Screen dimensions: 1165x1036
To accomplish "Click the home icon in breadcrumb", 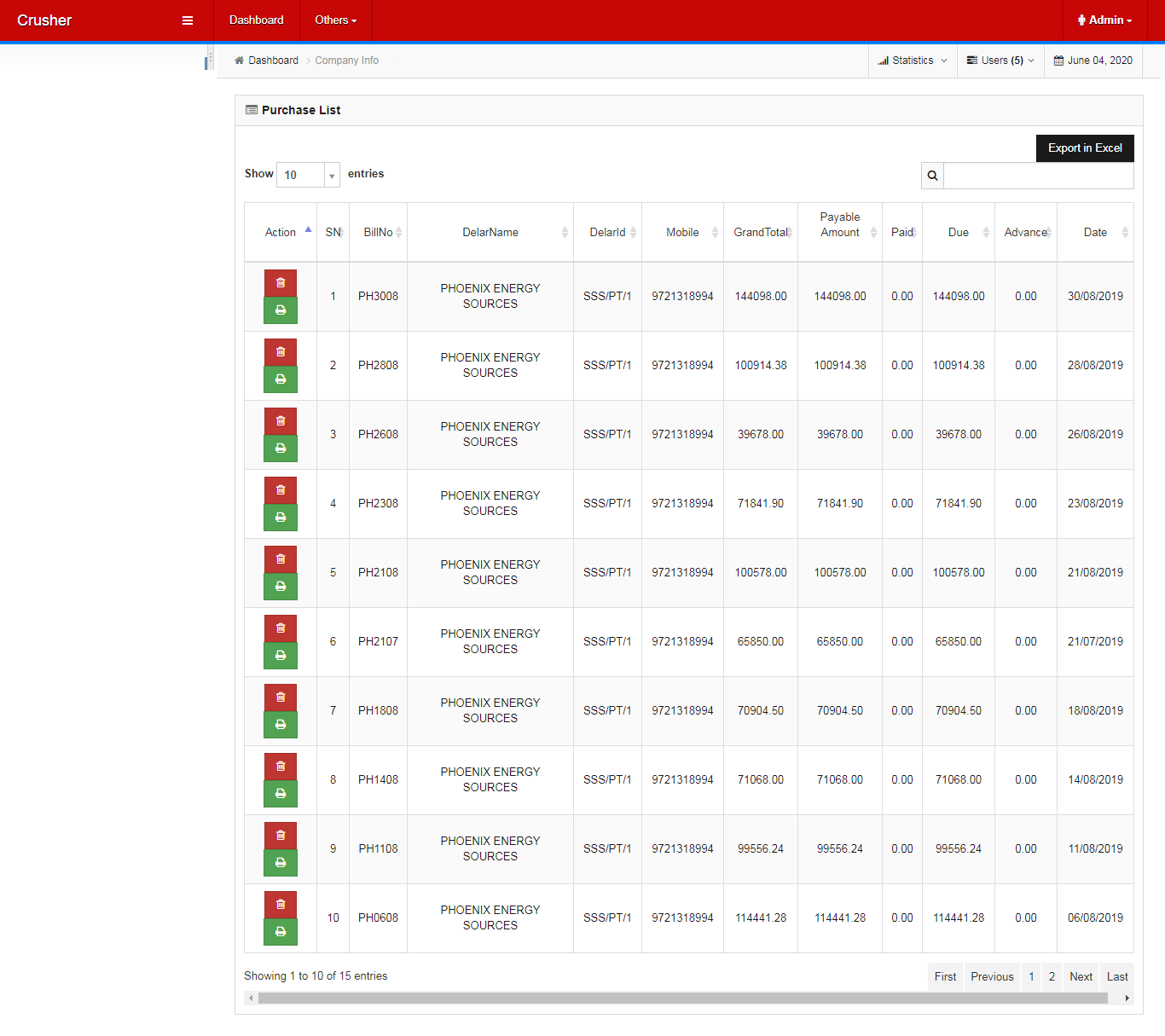I will (x=239, y=61).
